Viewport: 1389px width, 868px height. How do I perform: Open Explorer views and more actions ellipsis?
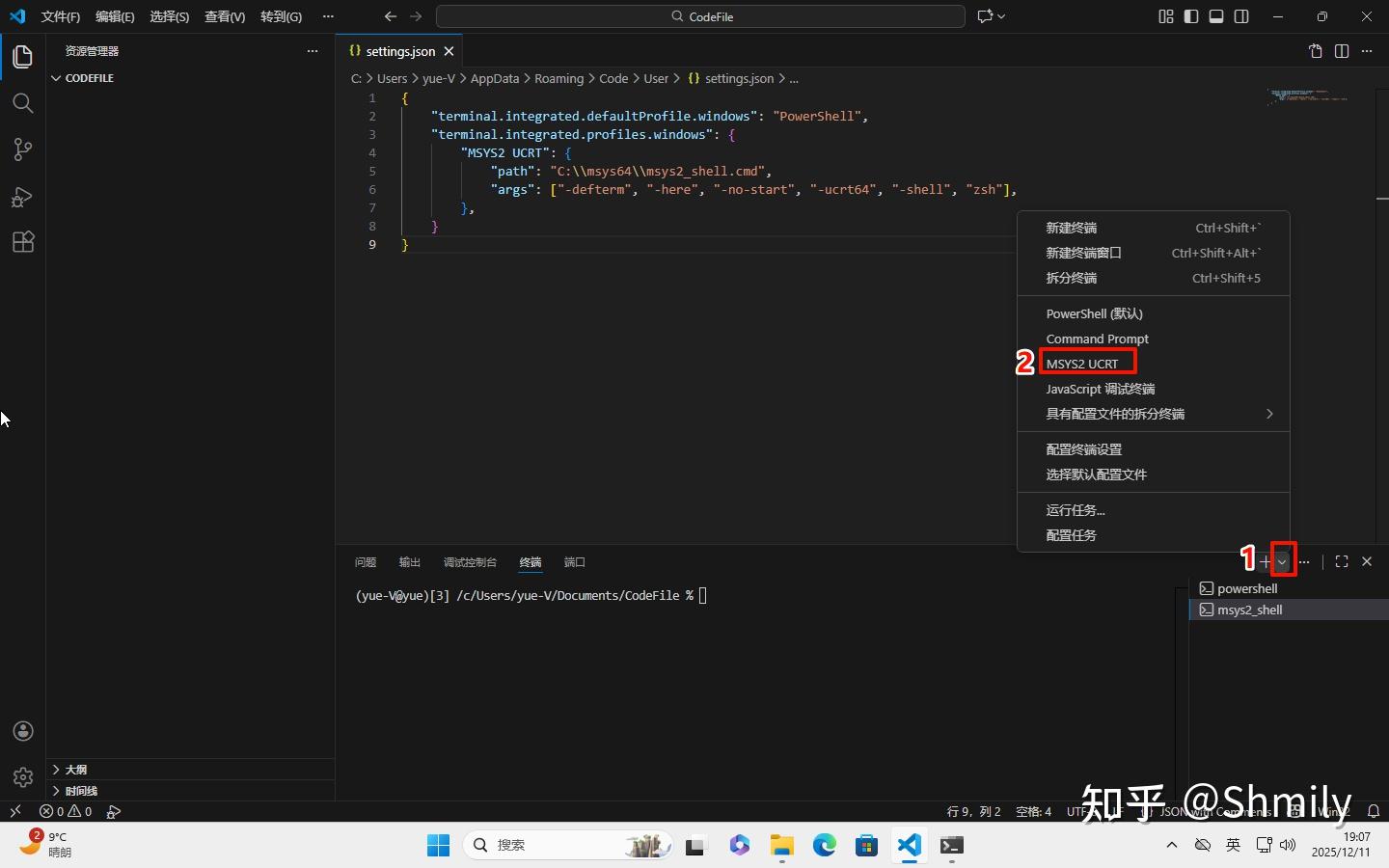click(313, 51)
